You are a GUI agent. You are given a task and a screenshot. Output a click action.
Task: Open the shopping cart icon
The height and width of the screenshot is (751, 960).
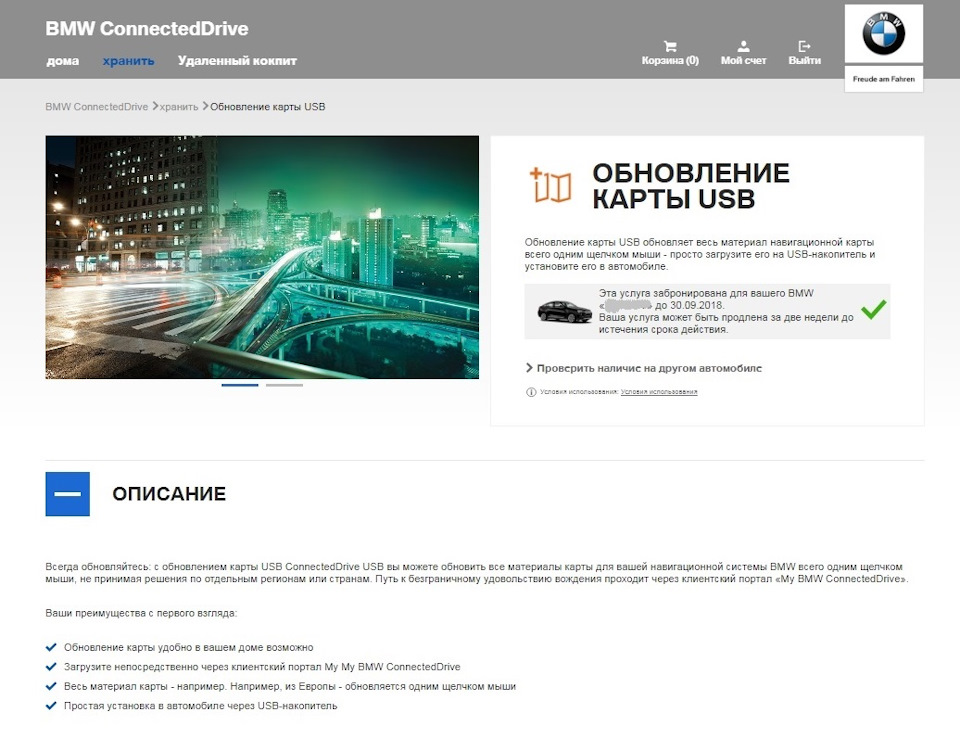[x=670, y=46]
